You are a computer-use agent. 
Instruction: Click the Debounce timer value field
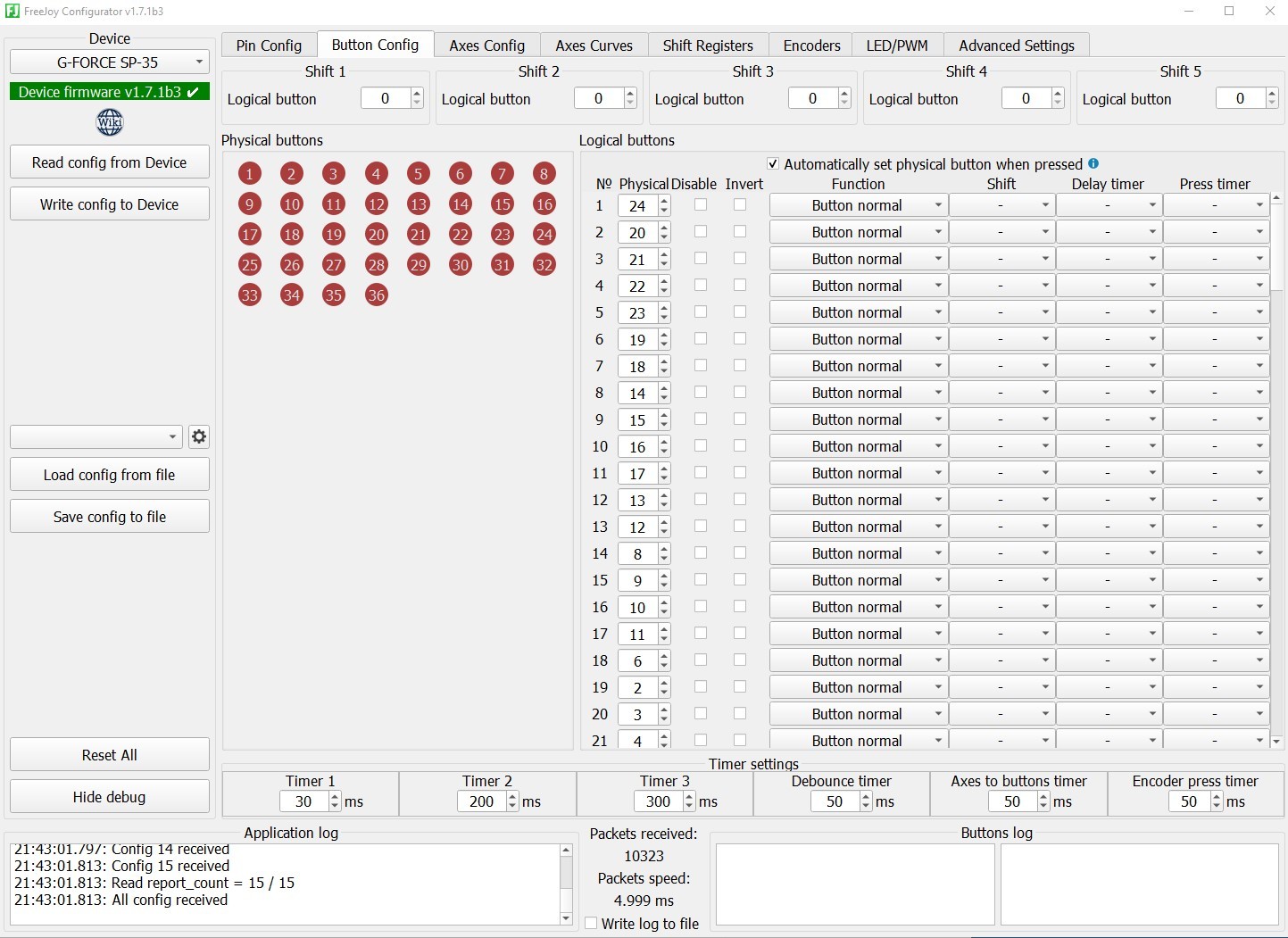coord(835,801)
